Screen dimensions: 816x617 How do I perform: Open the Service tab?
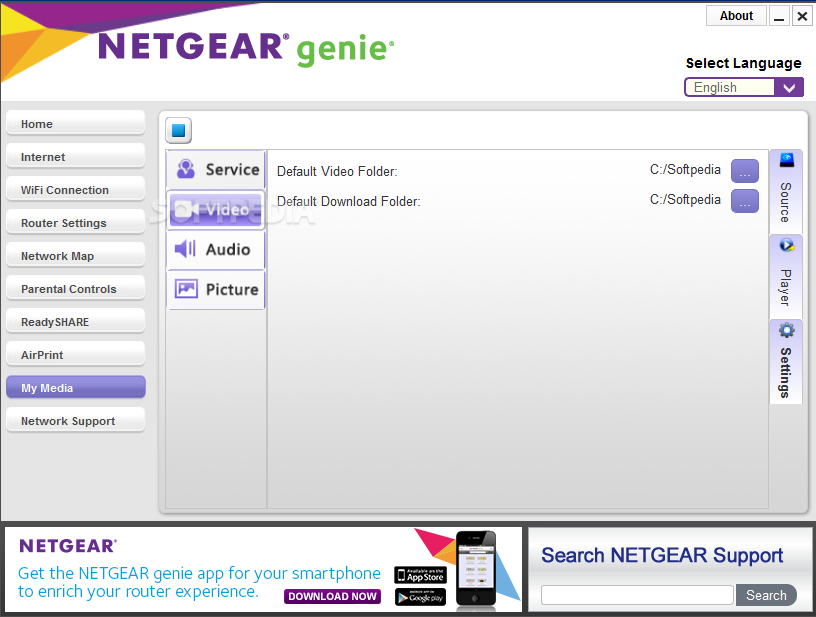(216, 170)
